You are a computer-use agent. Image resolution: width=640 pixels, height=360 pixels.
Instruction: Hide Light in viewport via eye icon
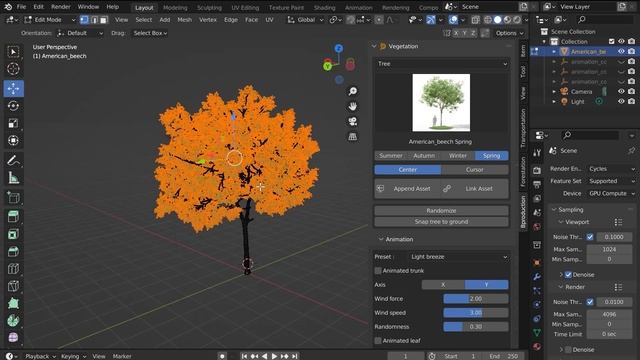pyautogui.click(x=621, y=101)
